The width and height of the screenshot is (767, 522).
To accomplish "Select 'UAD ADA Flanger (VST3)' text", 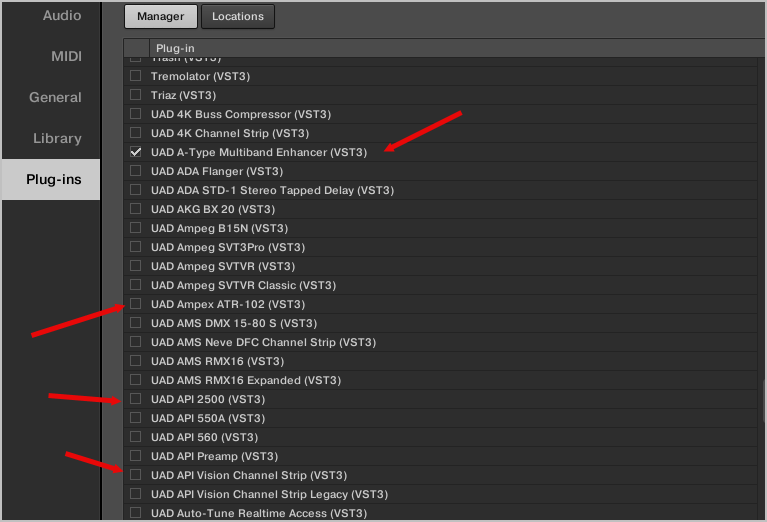I will coord(217,172).
